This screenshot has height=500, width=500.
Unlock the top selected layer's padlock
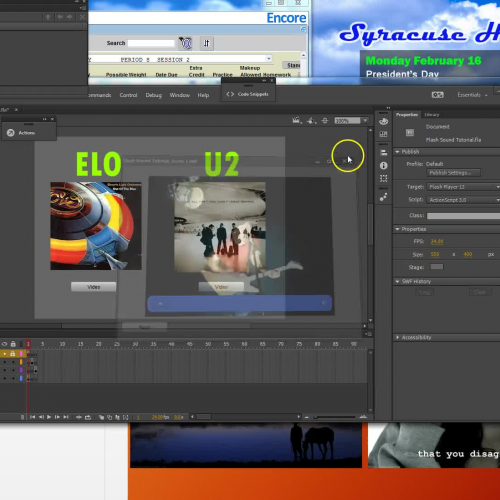[13, 353]
